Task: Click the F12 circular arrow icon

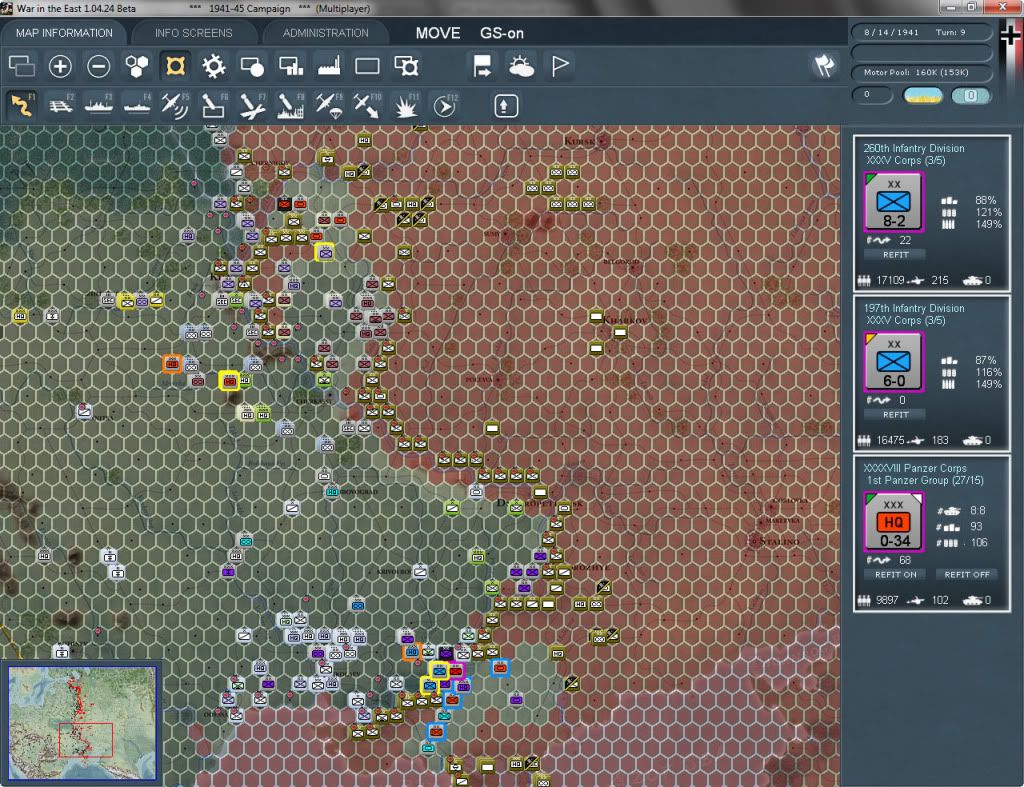Action: (x=445, y=106)
